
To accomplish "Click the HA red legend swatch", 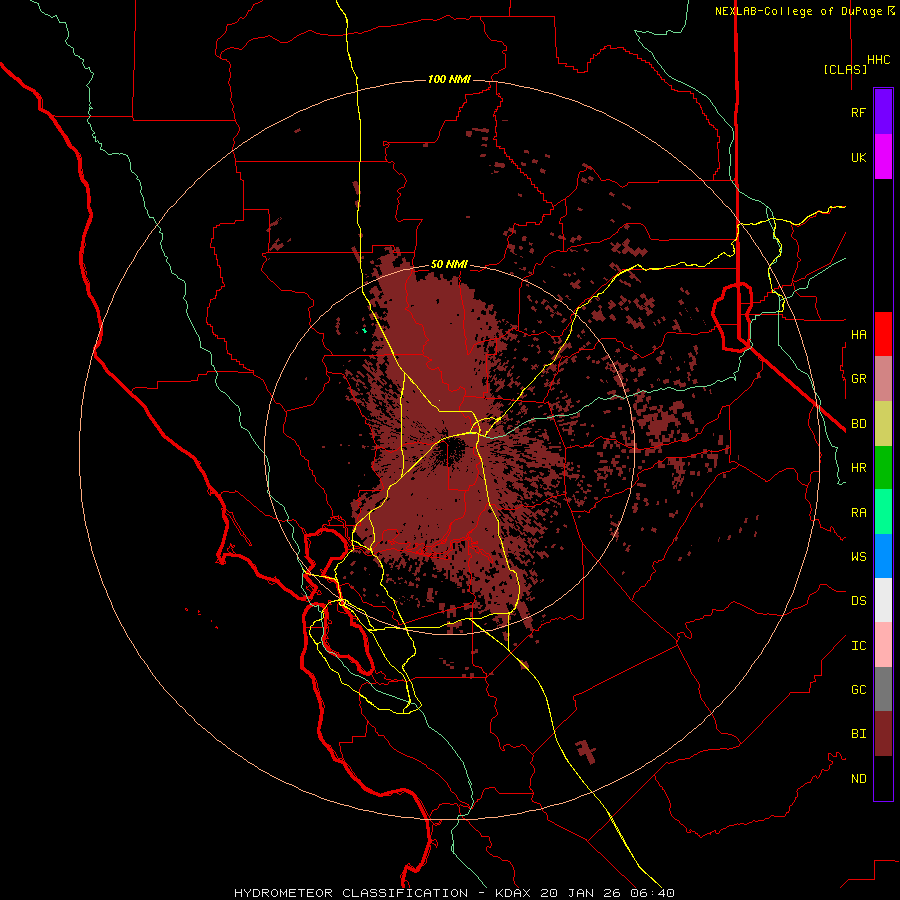I will [x=883, y=334].
